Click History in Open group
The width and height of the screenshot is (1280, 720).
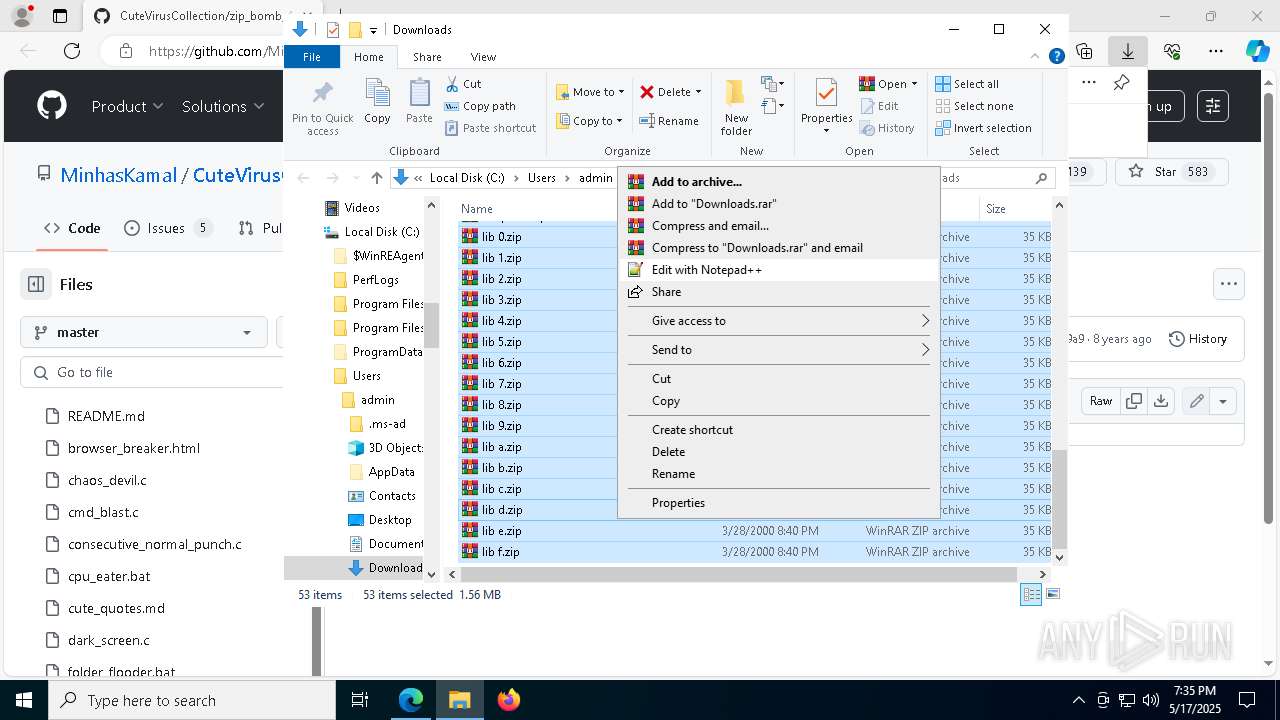(887, 128)
